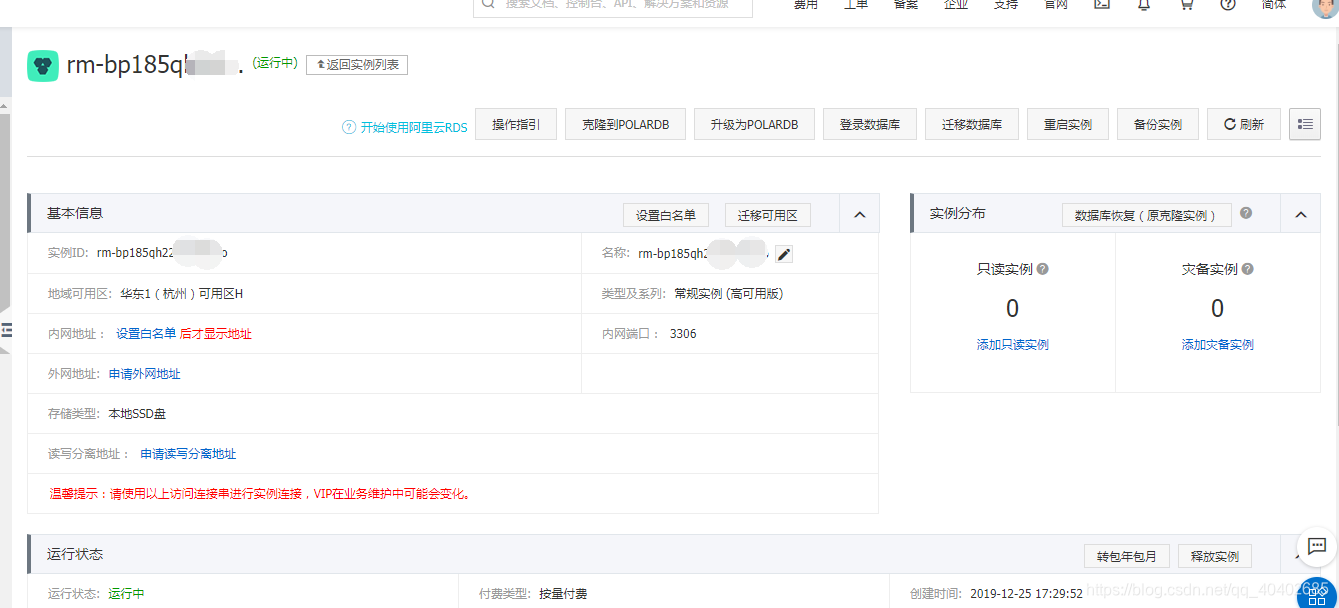Edit the instance name with the pencil icon
The image size is (1339, 608).
[x=784, y=254]
